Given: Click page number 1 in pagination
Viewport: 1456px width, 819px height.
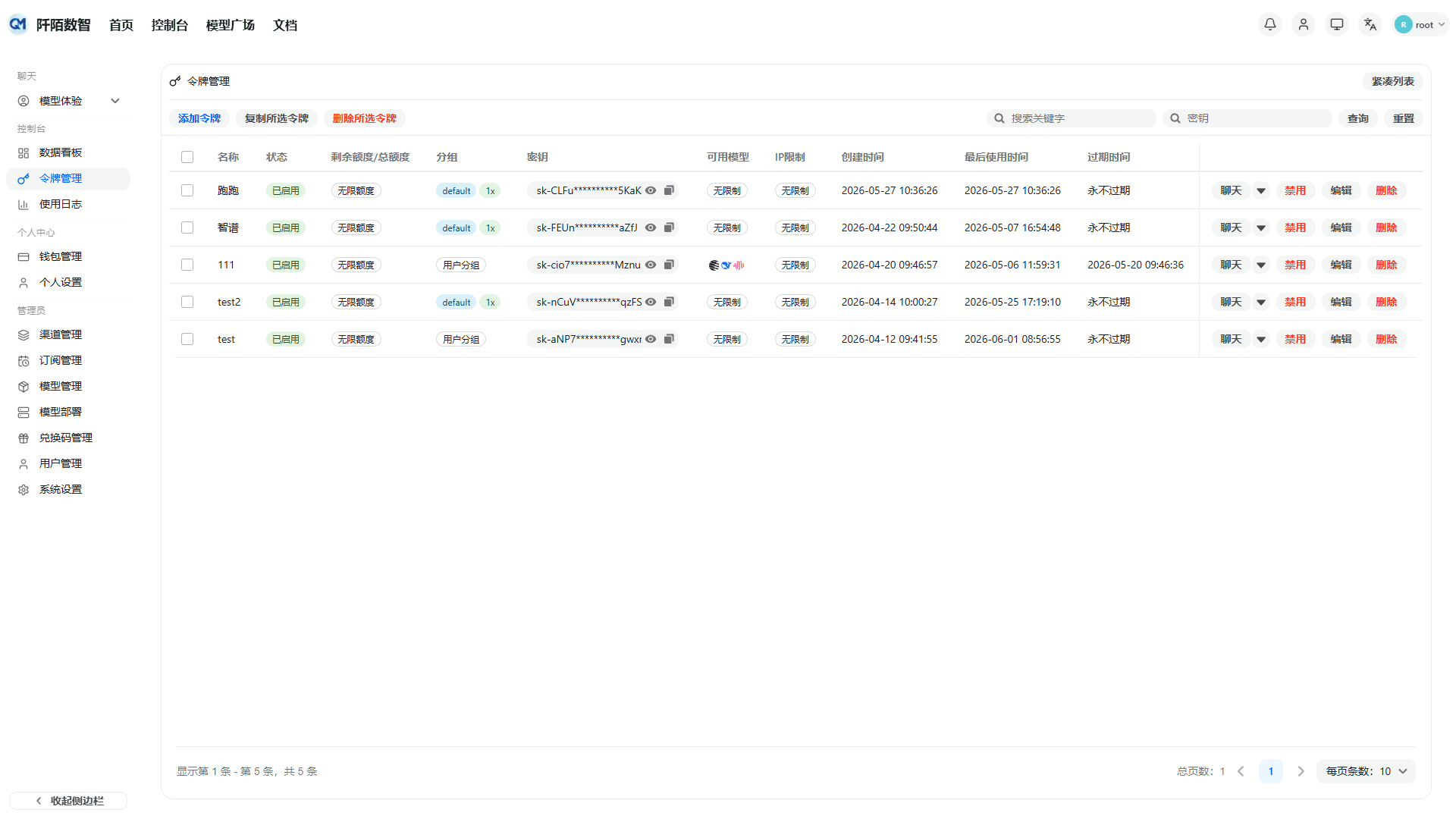Looking at the screenshot, I should (1271, 771).
